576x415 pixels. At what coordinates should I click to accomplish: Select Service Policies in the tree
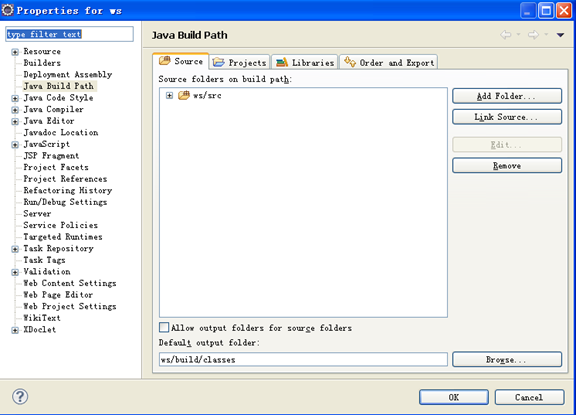(61, 225)
